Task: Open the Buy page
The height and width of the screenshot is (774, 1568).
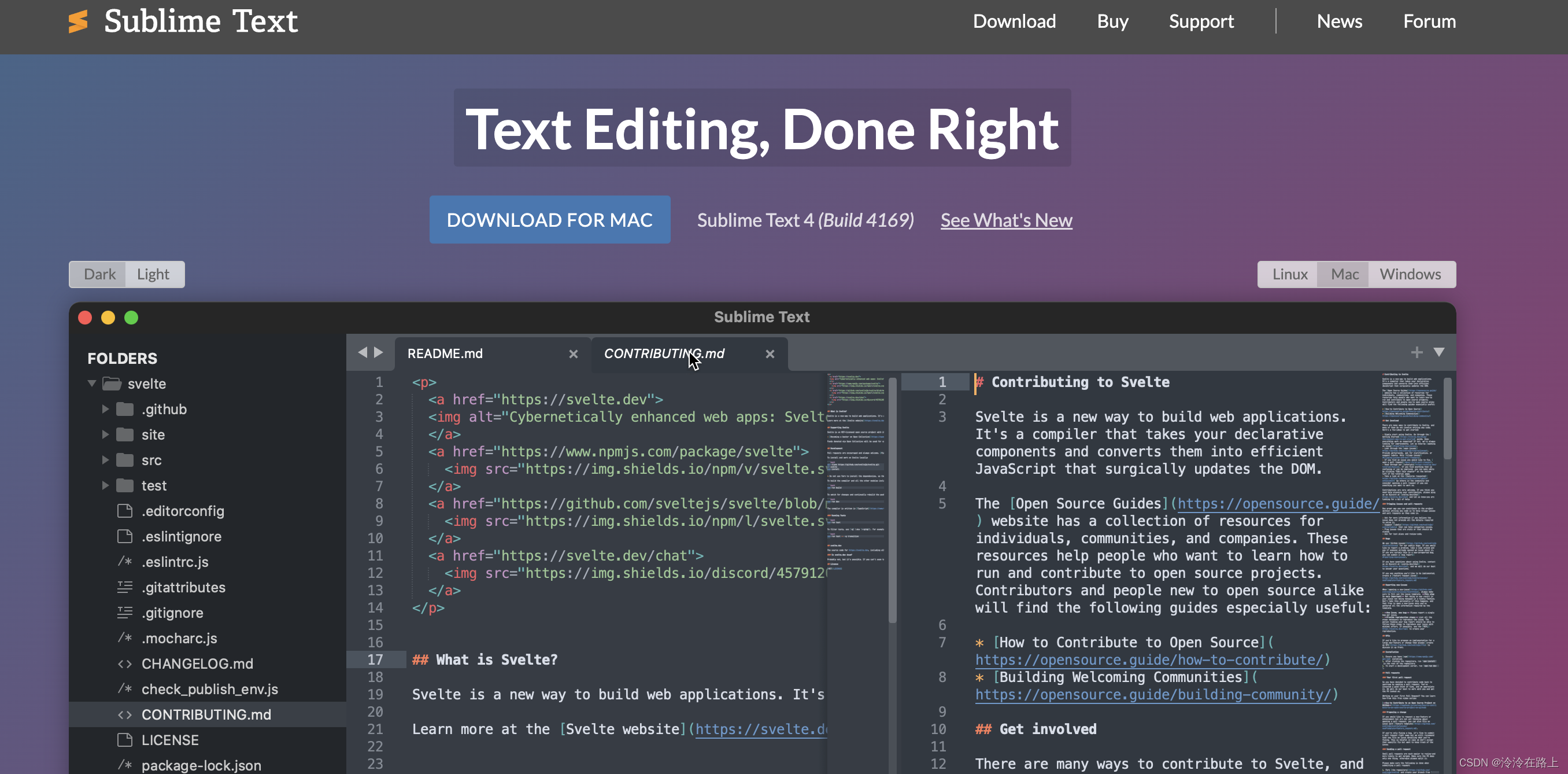Action: [x=1112, y=21]
